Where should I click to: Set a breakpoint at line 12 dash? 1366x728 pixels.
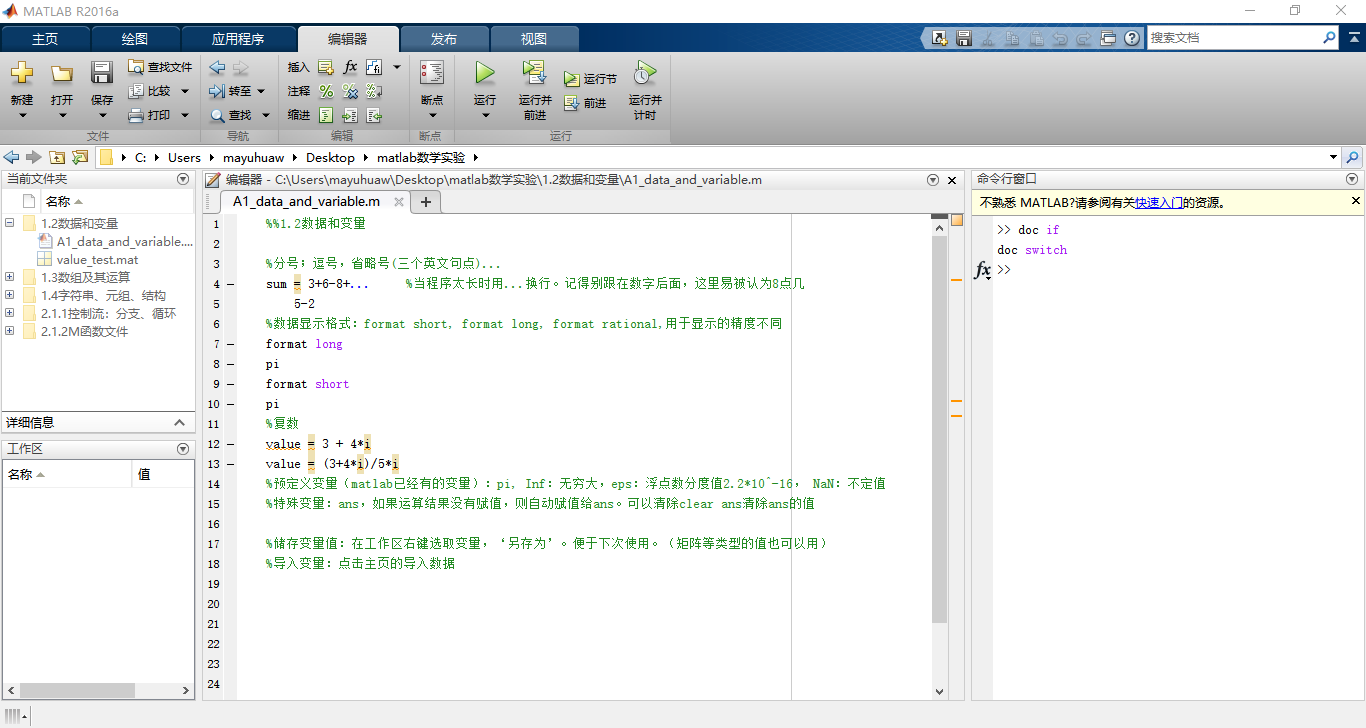point(230,444)
